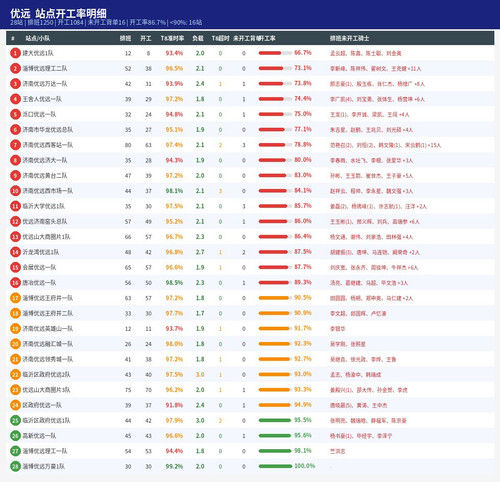Click the green rank 28 badge

point(15,467)
